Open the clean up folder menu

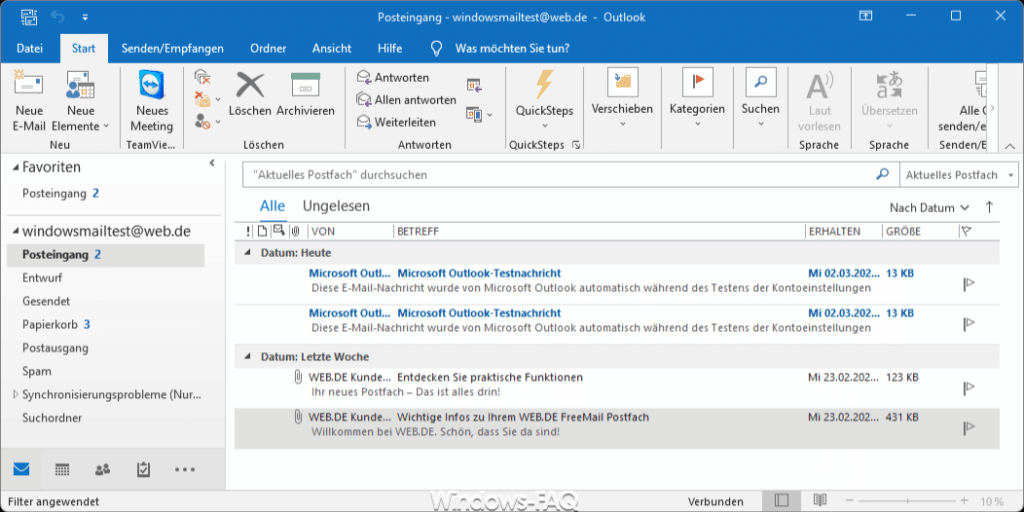[x=208, y=100]
